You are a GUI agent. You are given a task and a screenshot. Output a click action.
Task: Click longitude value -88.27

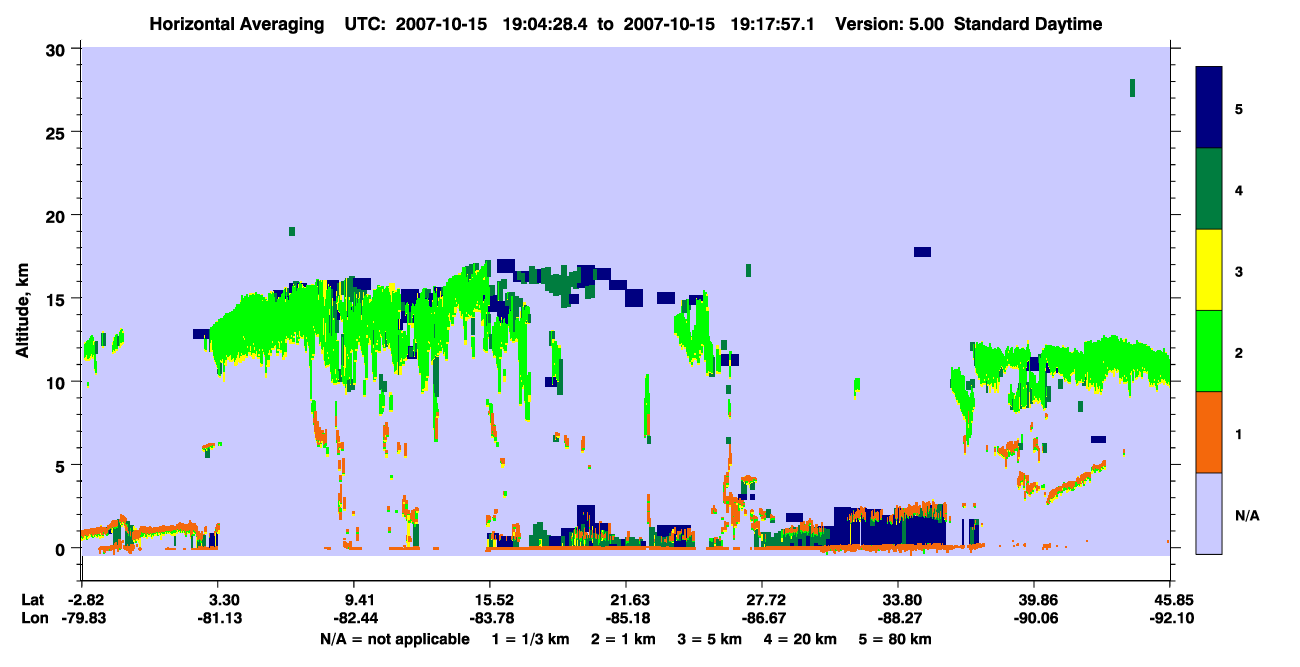pos(898,618)
